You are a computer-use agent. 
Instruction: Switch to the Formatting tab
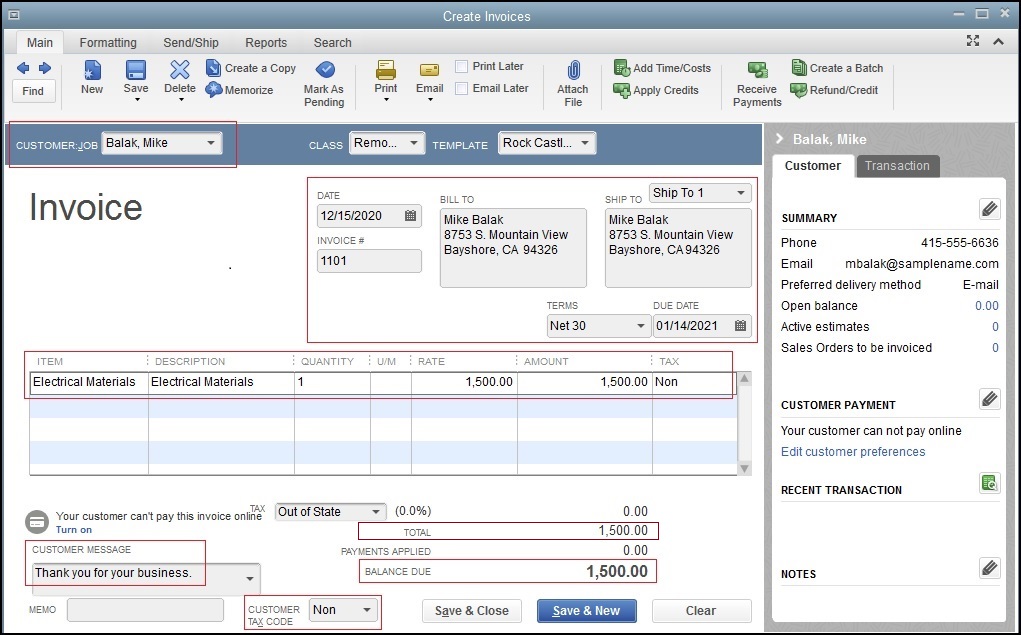pos(108,42)
